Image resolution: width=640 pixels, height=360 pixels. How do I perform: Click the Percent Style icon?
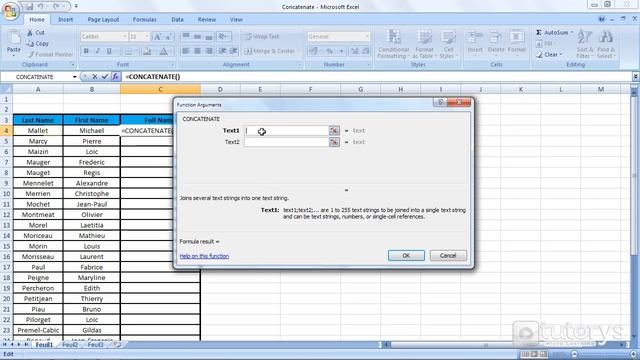(x=329, y=51)
